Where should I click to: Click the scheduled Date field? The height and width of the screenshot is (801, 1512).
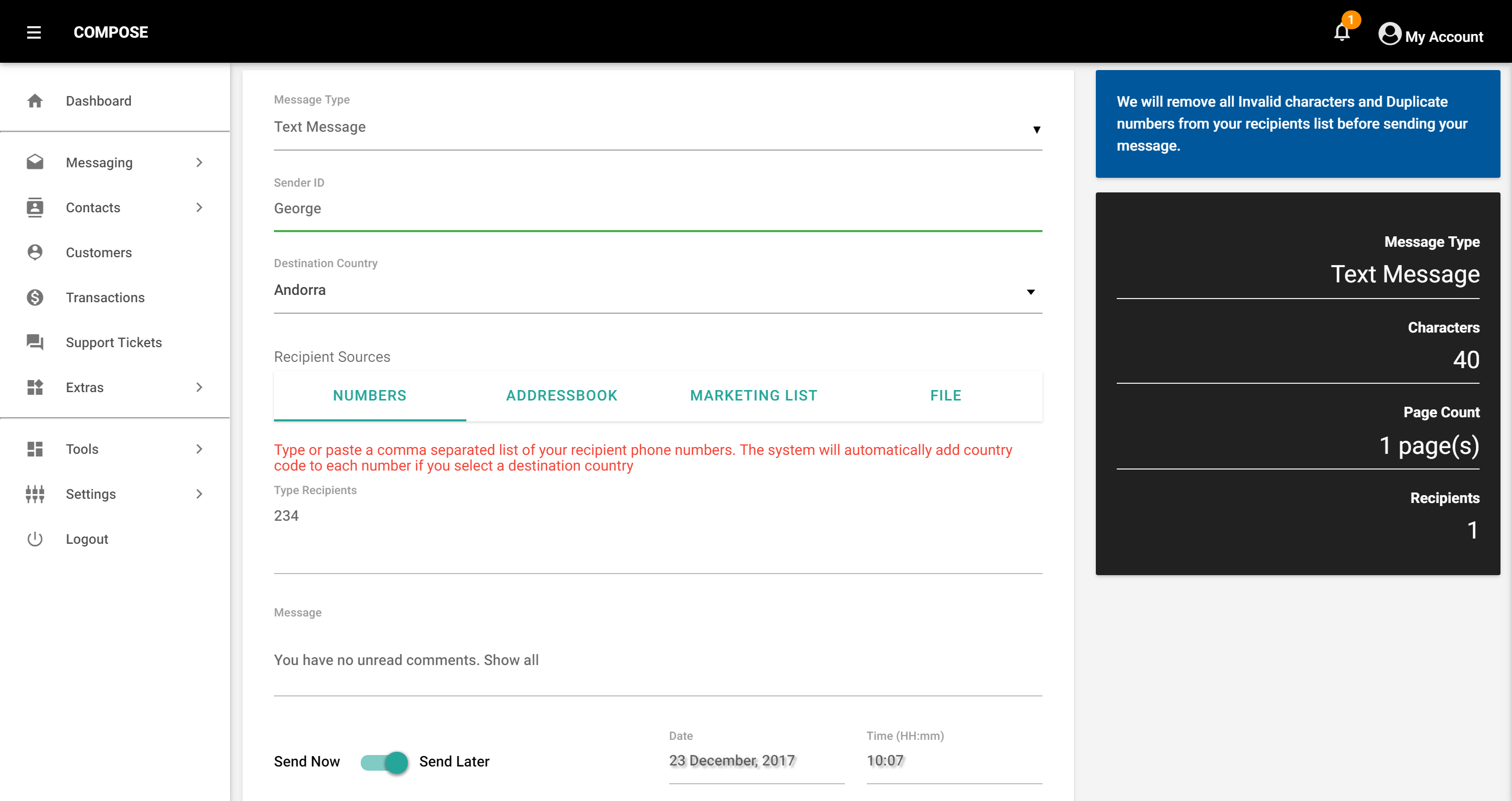coord(756,761)
